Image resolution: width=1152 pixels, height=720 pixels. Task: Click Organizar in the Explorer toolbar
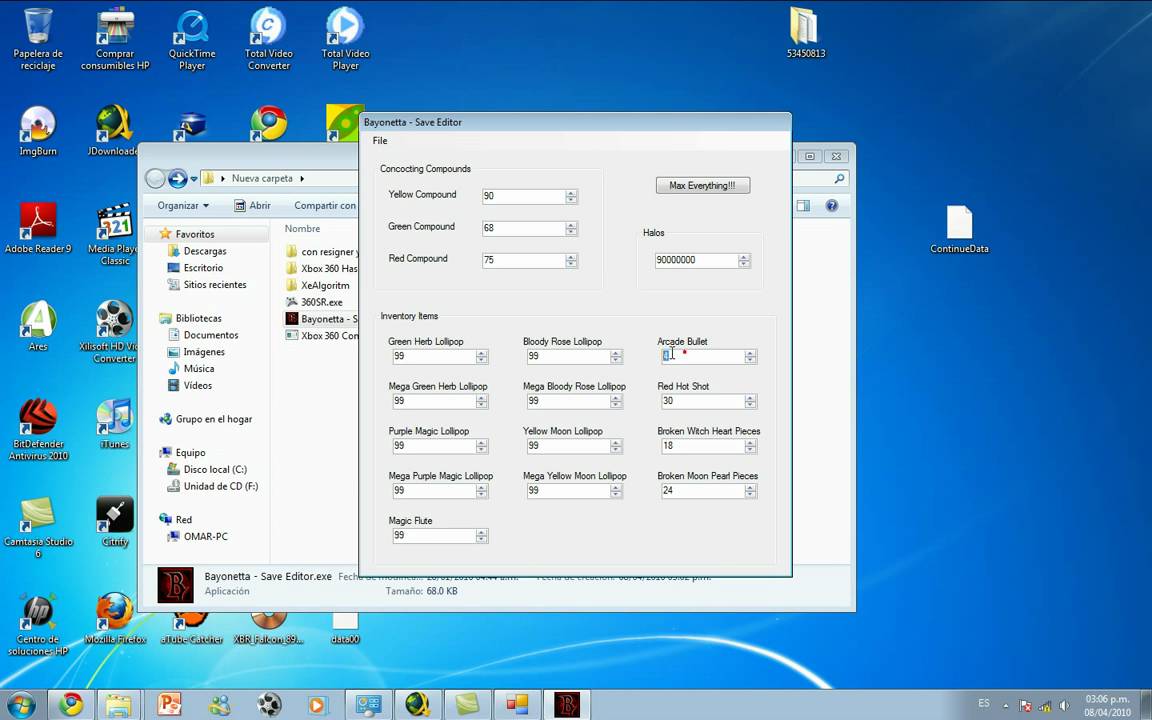(x=183, y=206)
